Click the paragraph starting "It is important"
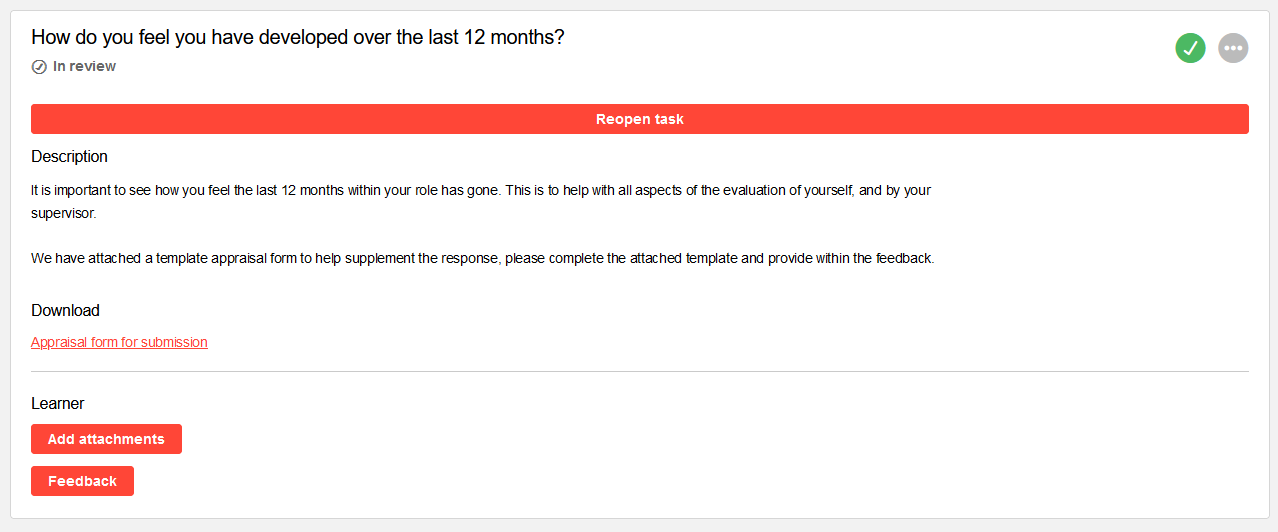 (480, 191)
